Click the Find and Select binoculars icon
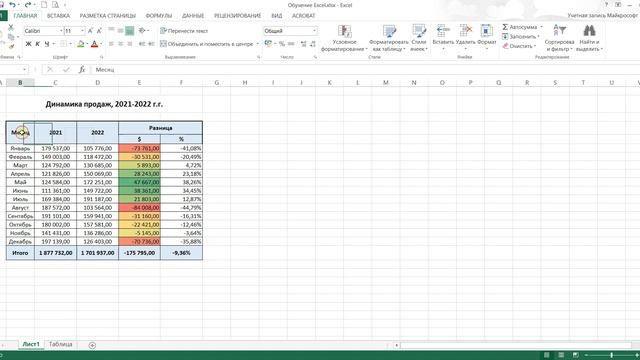The height and width of the screenshot is (360, 640). pos(589,31)
